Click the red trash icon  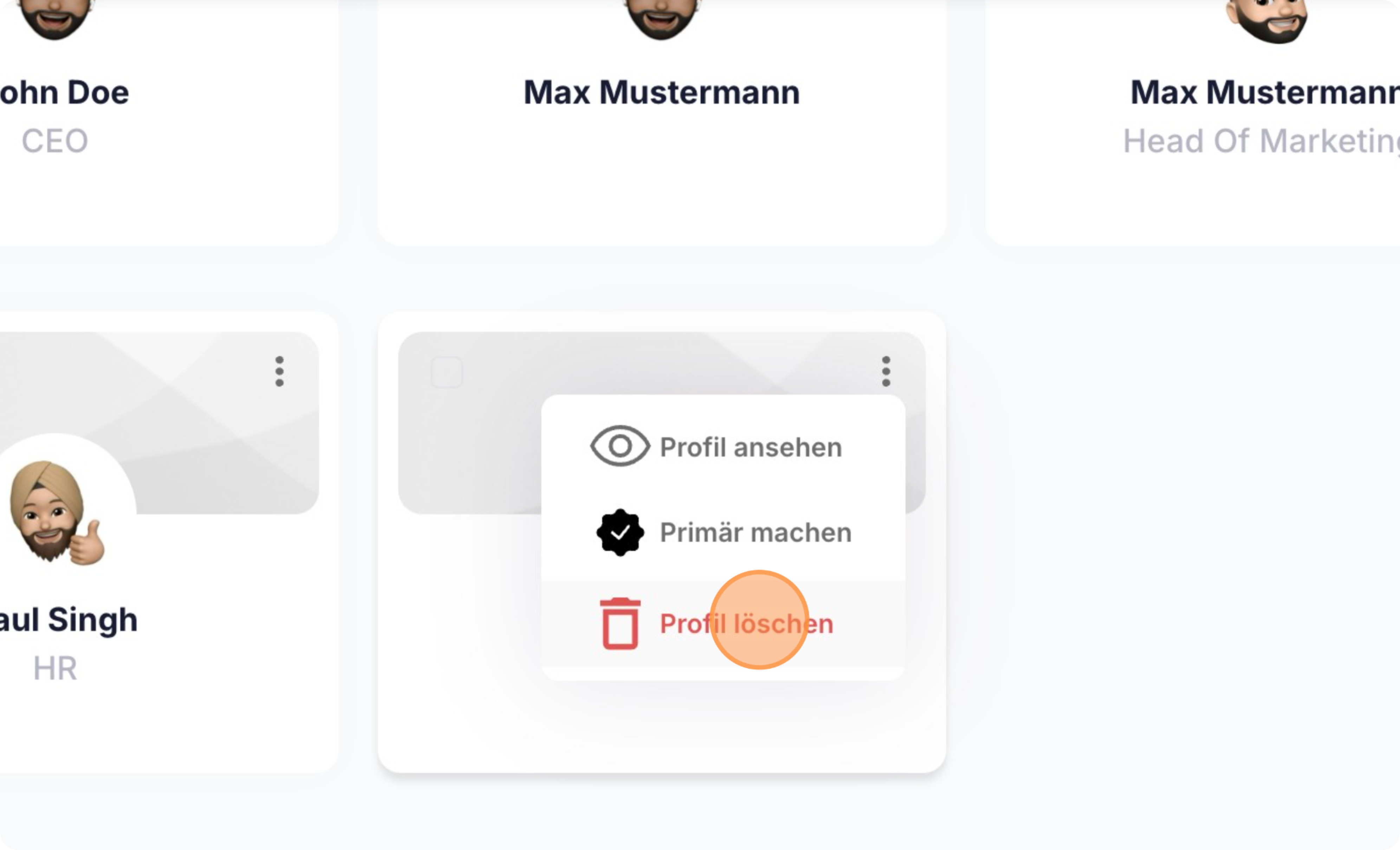[620, 623]
